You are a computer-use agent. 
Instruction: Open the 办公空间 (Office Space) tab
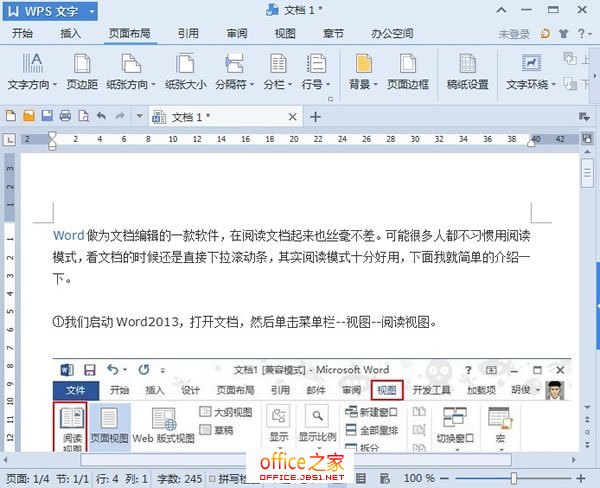(392, 33)
